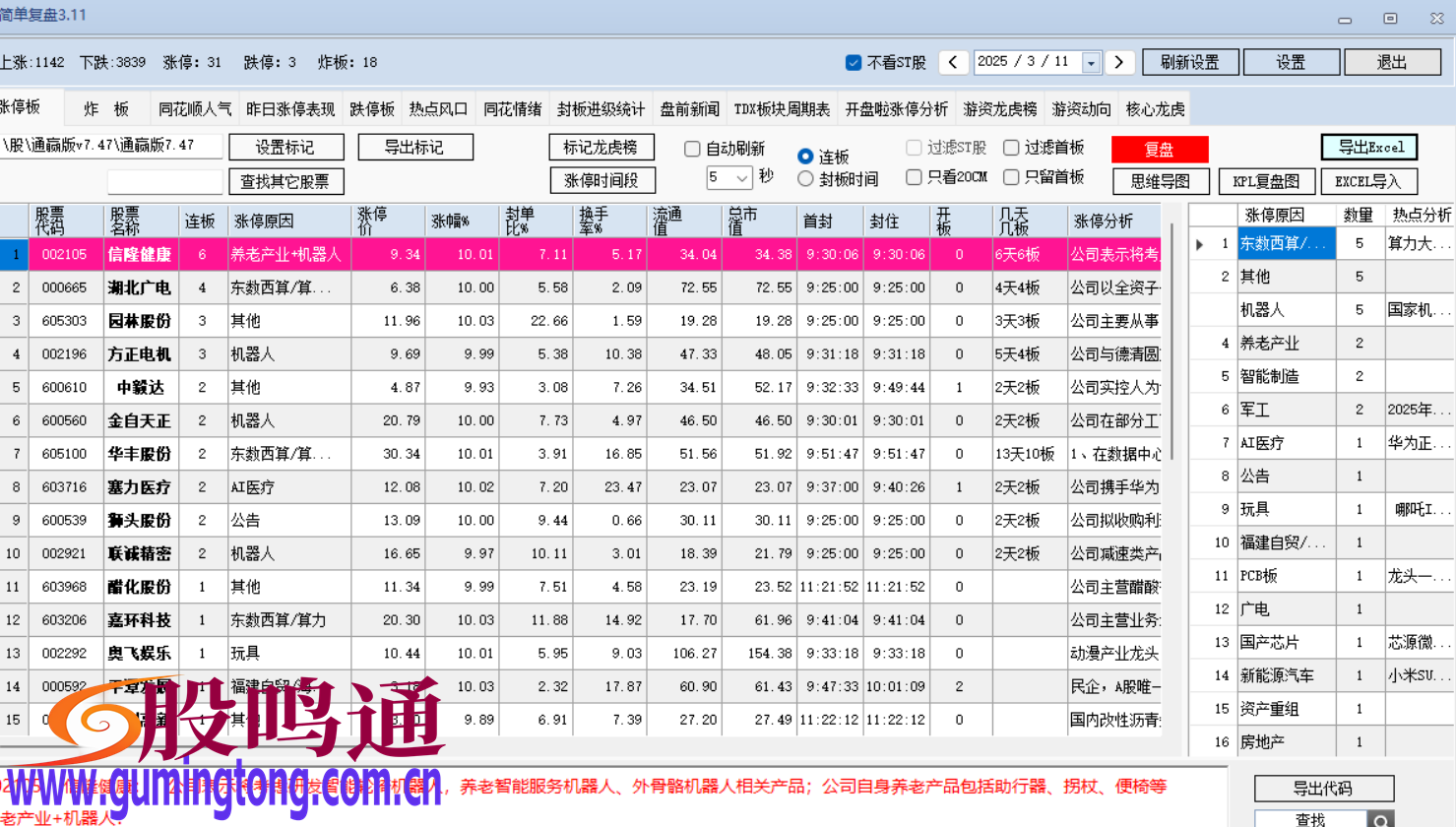Viewport: 1456px width, 827px height.
Task: Click the magnifier search icon next to 查找
Action: tap(1381, 819)
